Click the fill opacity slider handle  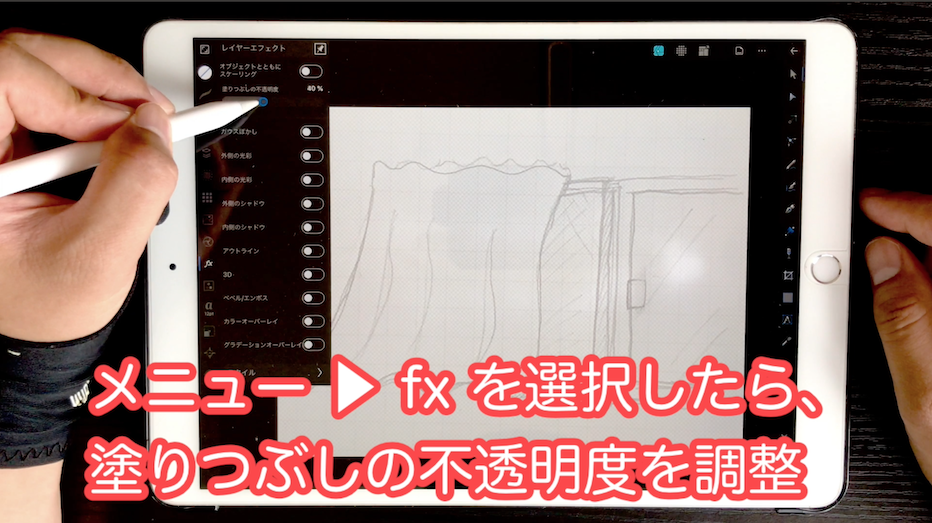(x=262, y=102)
